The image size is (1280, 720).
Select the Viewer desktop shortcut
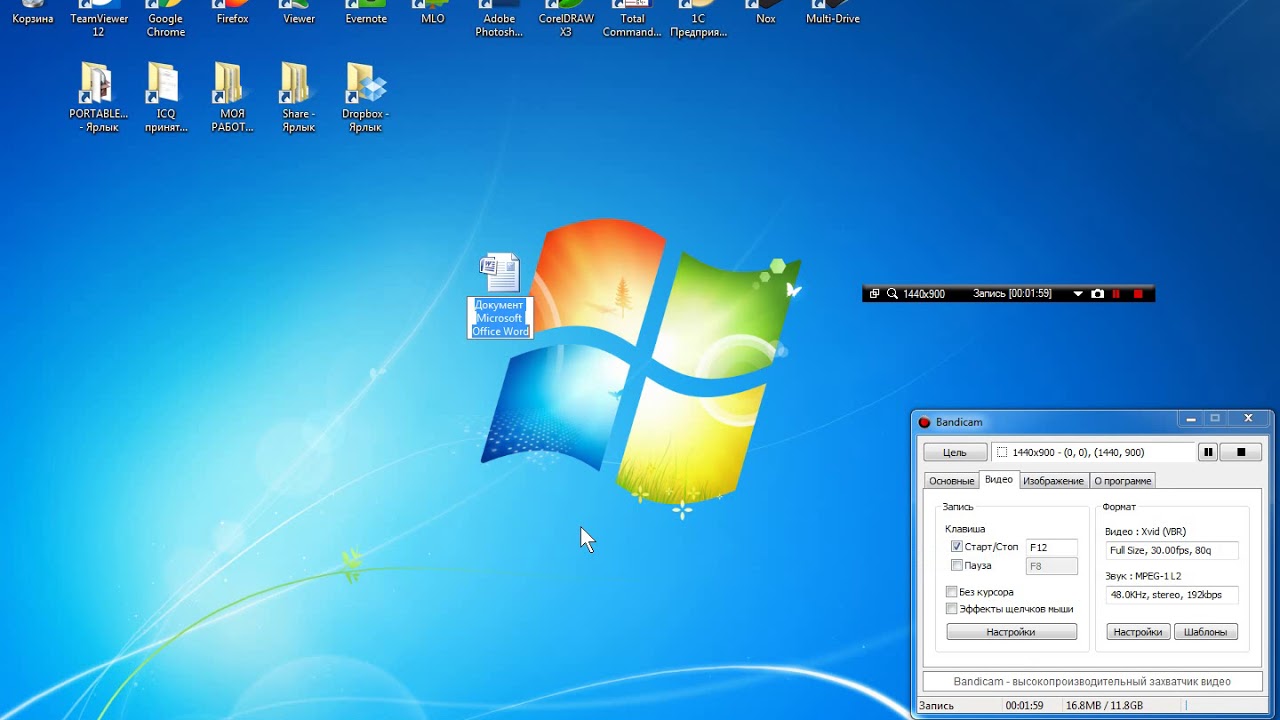(299, 12)
